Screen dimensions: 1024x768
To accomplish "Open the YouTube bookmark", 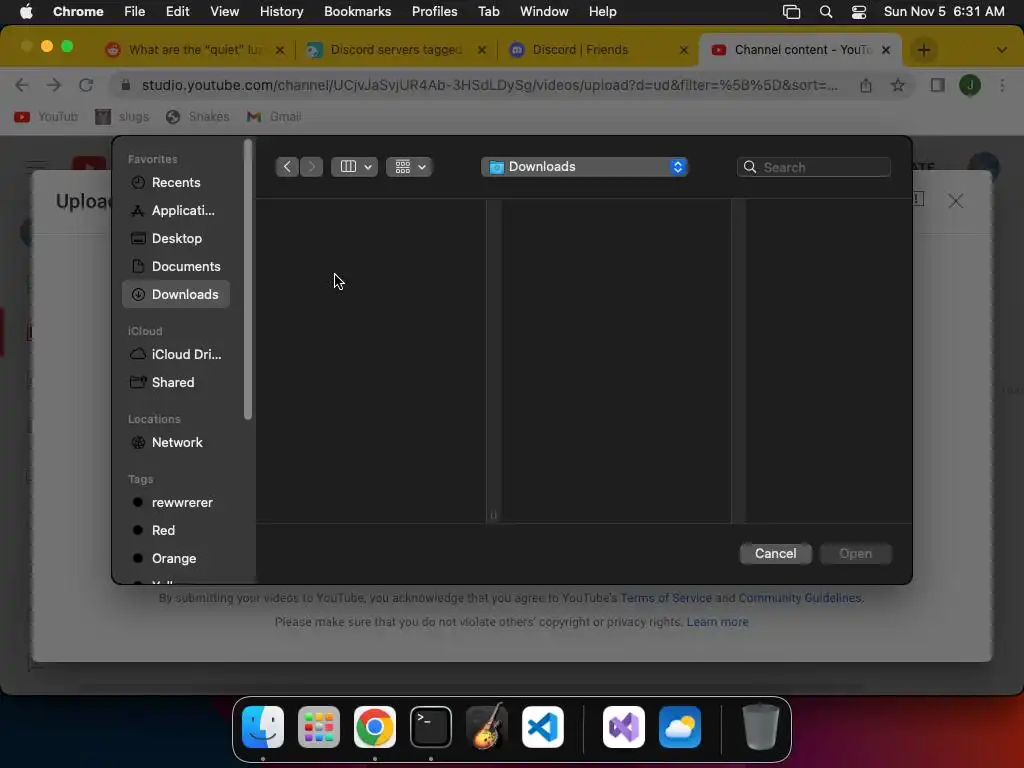I will point(46,117).
